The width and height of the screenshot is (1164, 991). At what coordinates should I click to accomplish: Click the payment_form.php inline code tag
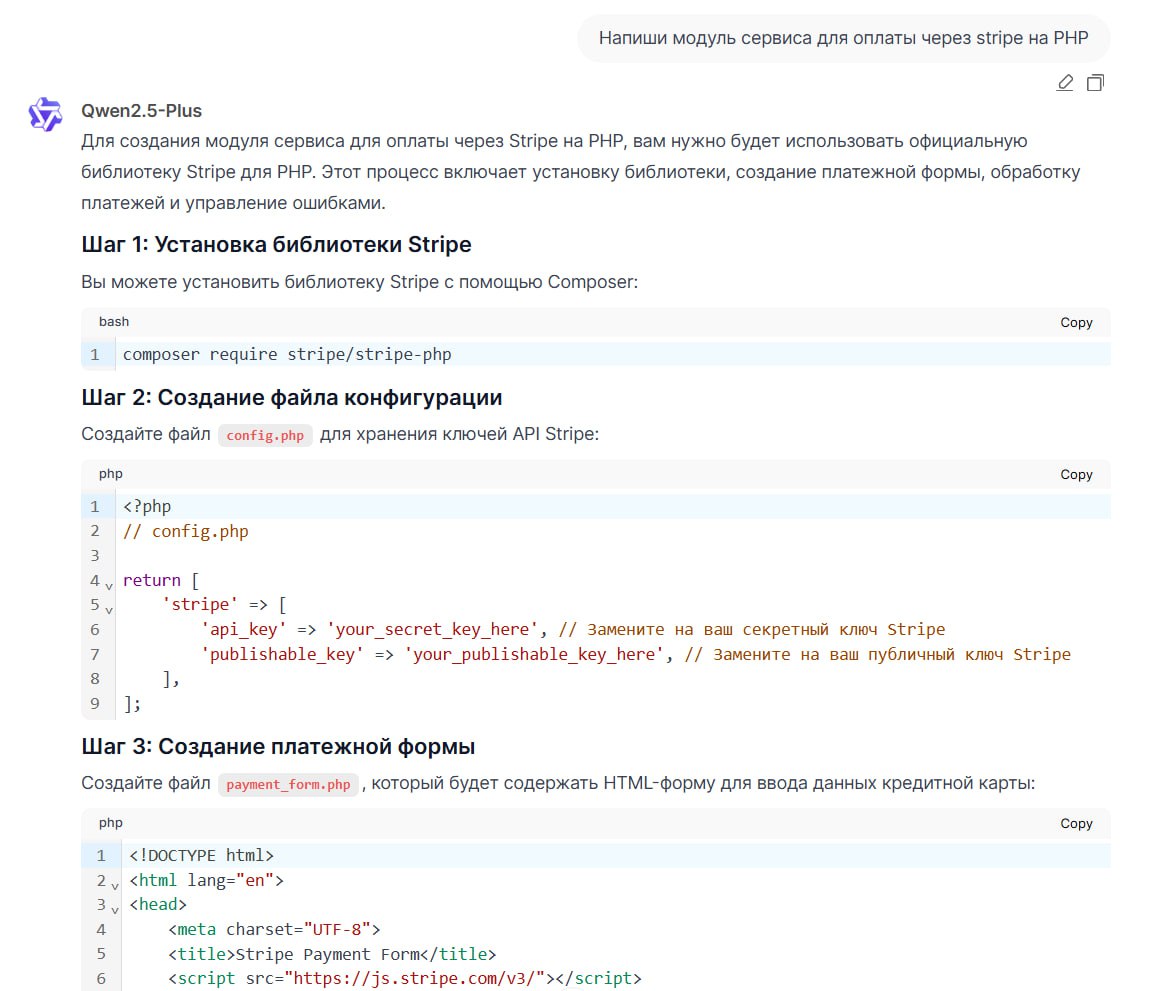[x=288, y=785]
